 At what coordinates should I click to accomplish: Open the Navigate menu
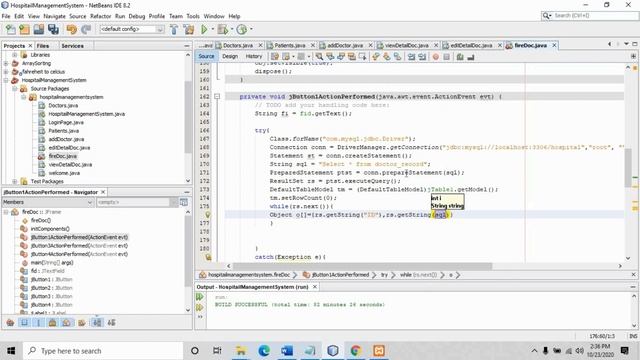tap(54, 16)
